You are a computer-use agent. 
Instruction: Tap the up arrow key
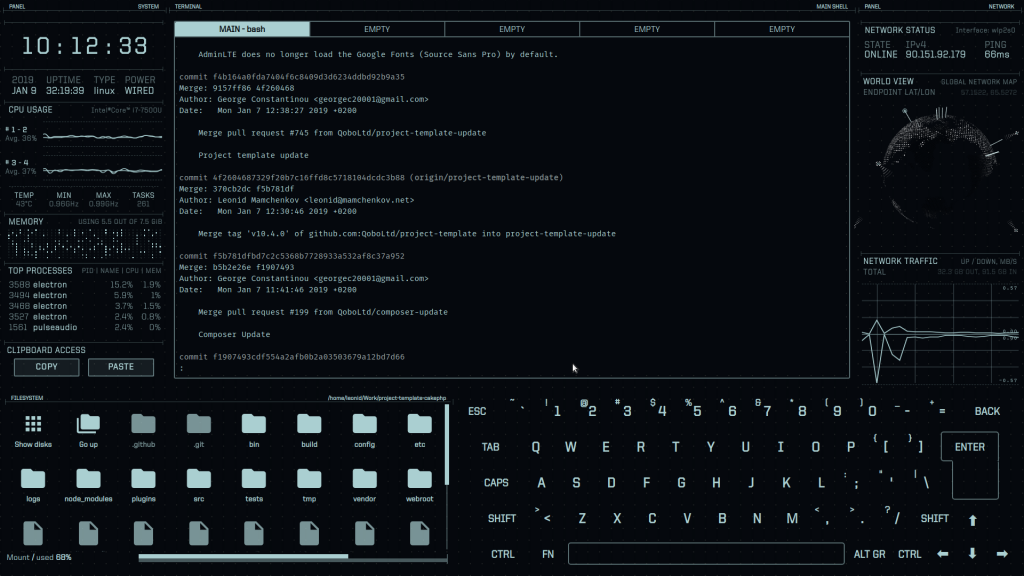(972, 520)
